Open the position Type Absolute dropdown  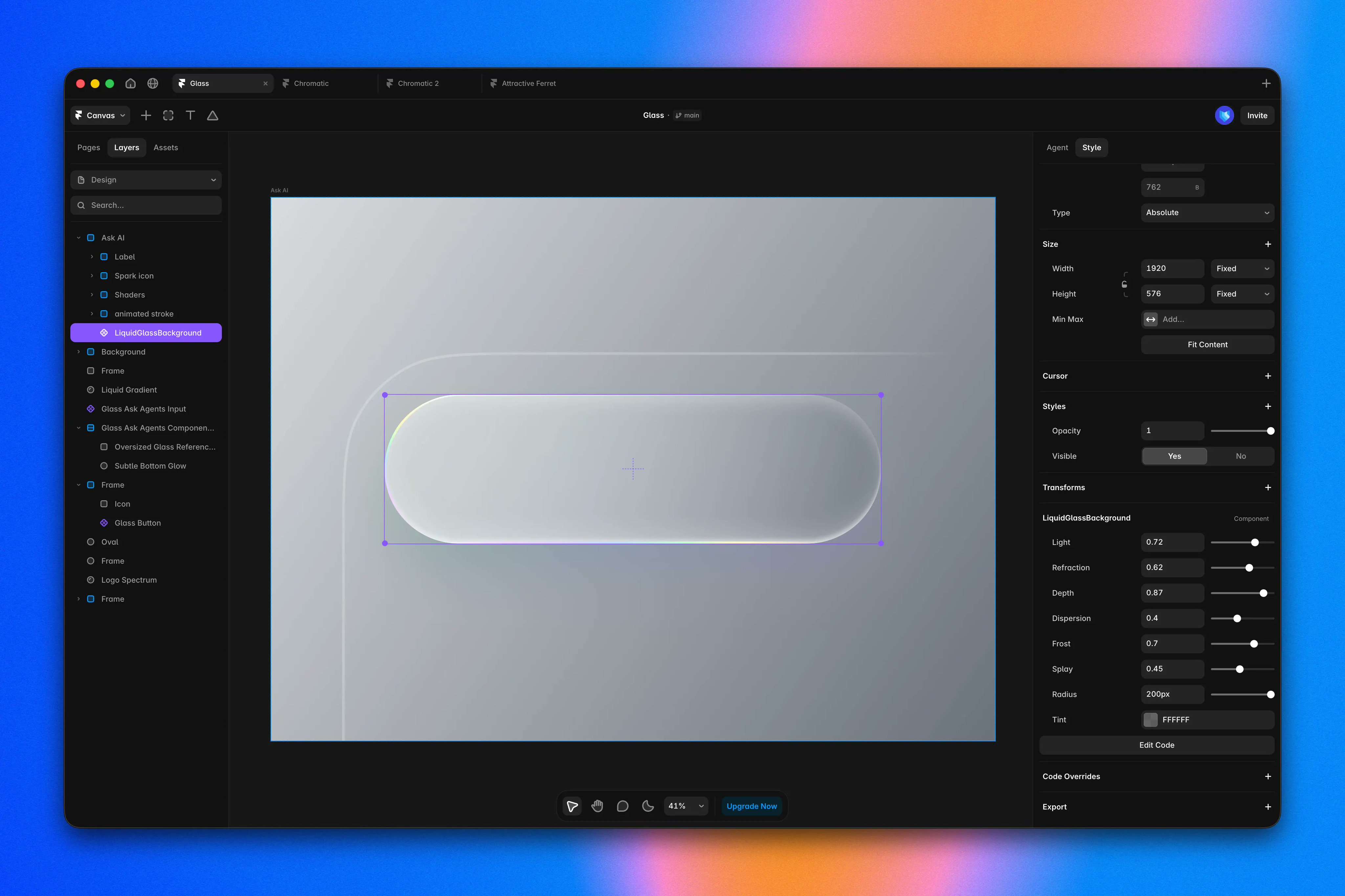[x=1207, y=212]
